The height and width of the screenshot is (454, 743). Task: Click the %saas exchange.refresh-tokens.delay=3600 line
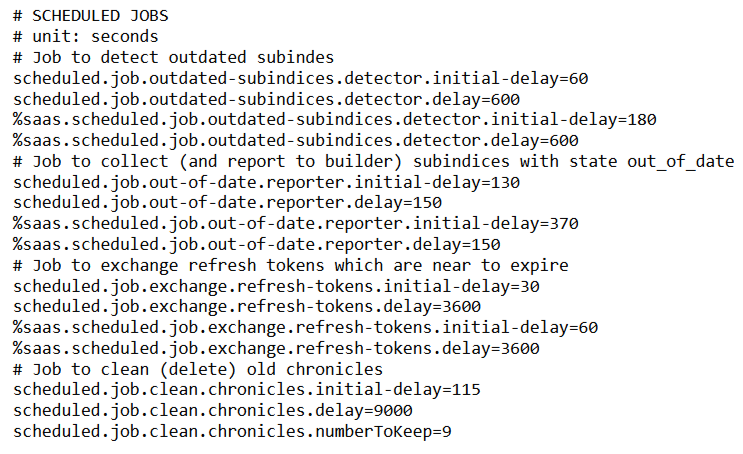276,348
